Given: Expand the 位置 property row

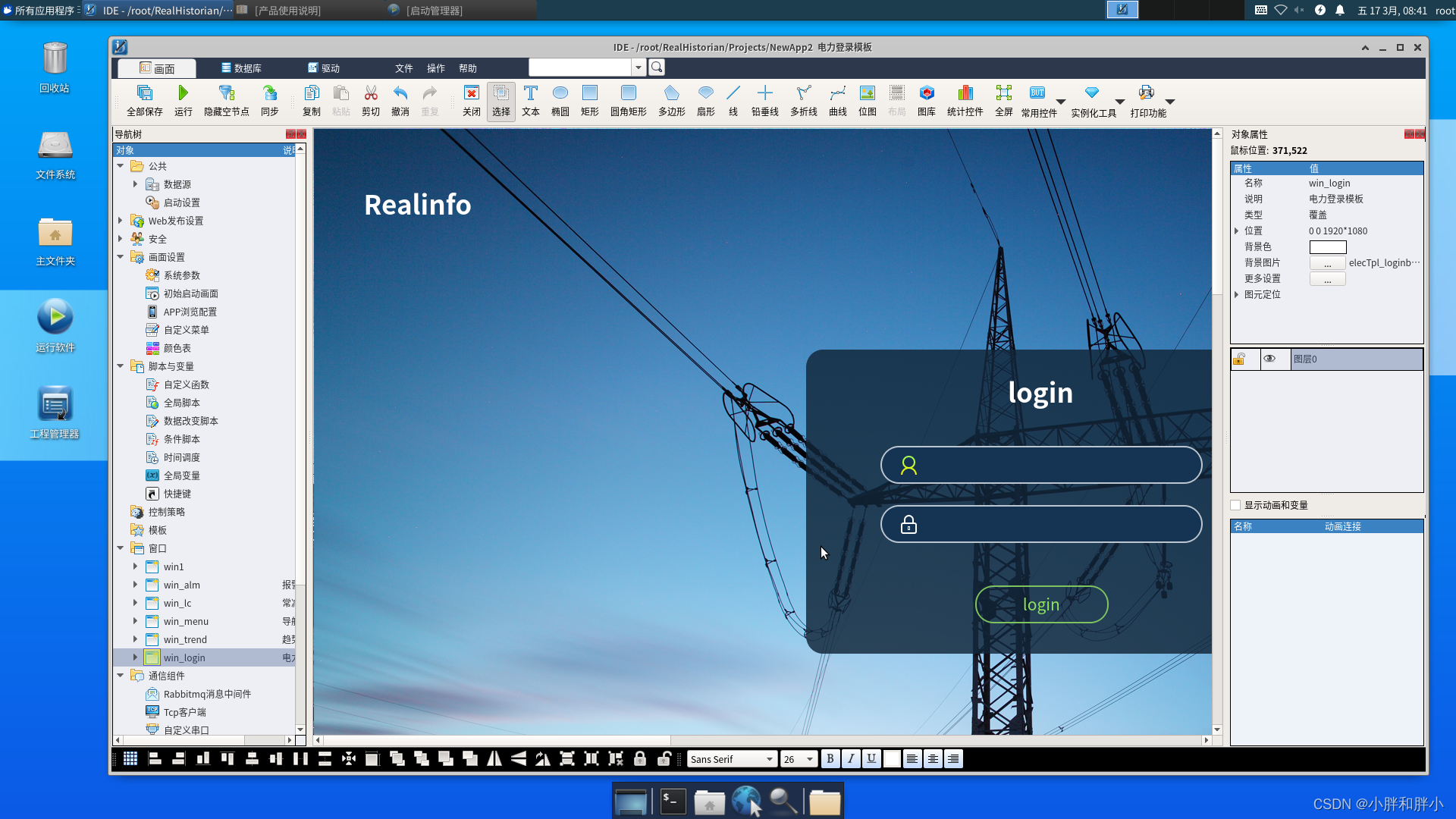Looking at the screenshot, I should tap(1237, 231).
